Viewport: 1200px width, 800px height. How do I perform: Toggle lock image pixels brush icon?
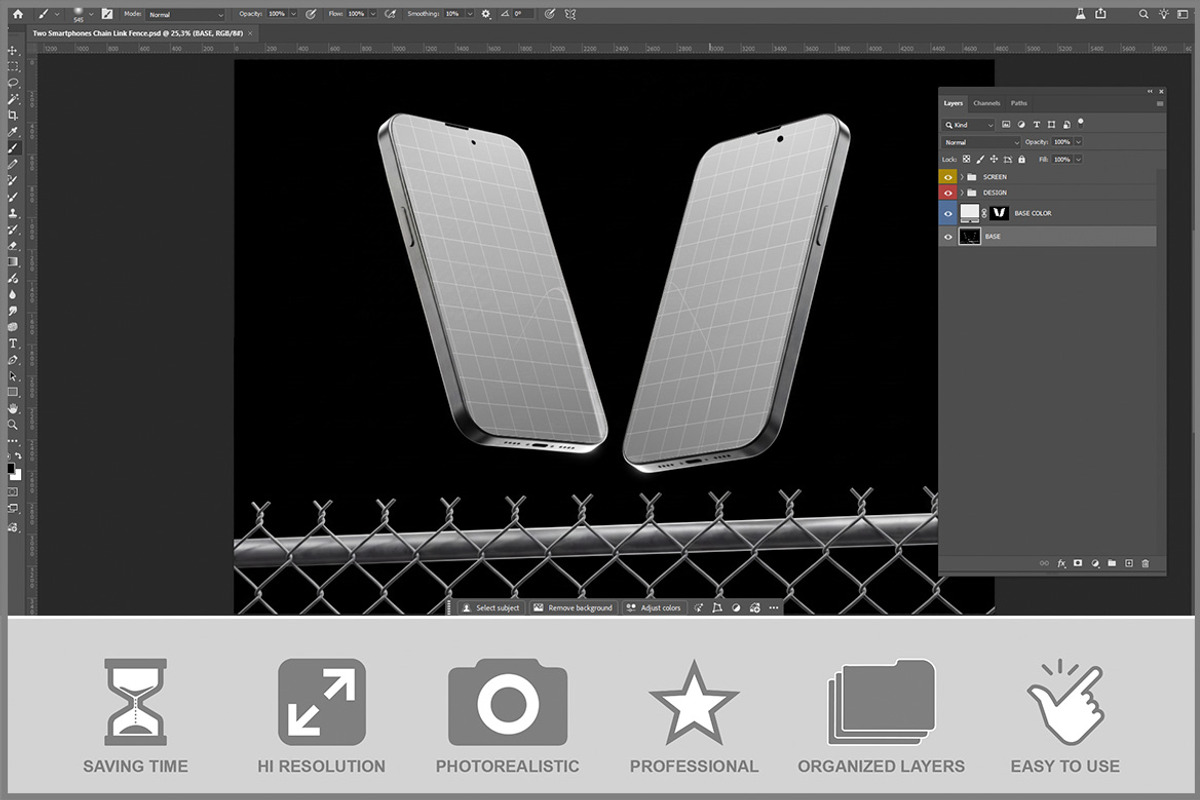[x=980, y=159]
